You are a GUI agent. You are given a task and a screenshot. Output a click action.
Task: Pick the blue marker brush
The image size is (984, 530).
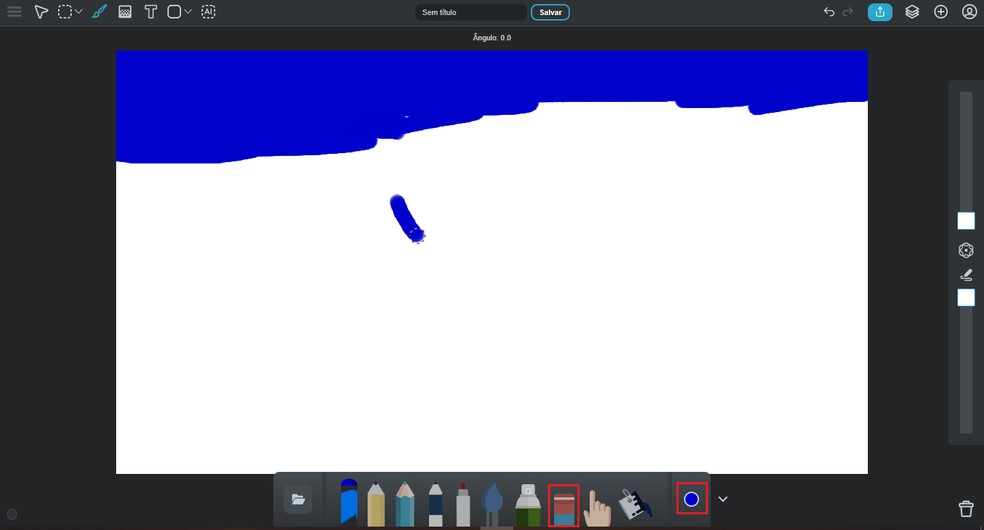(349, 502)
